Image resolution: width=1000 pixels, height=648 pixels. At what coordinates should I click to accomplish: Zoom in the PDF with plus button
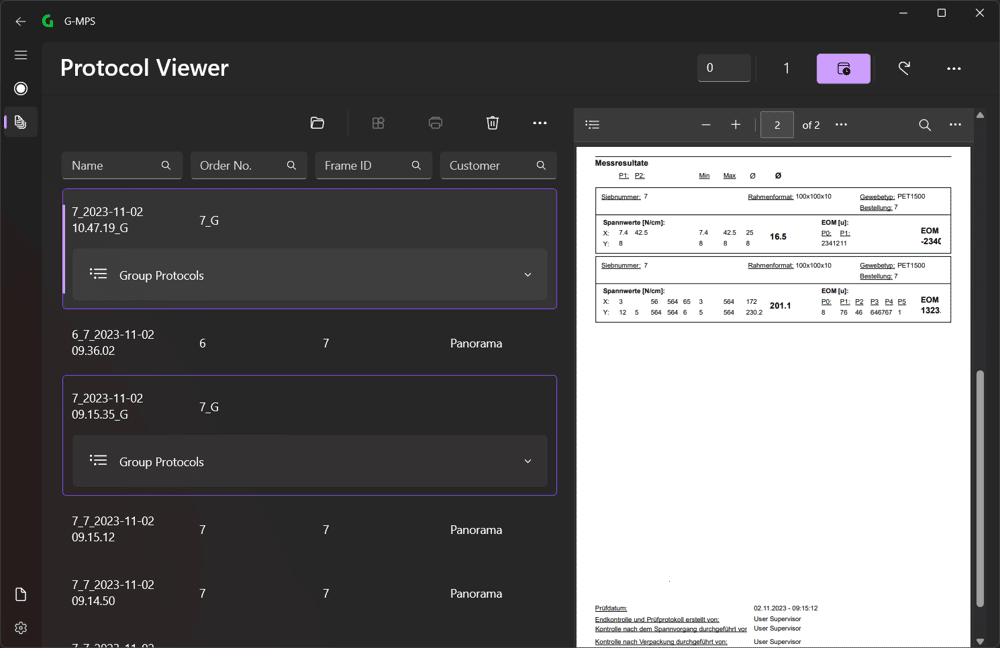pyautogui.click(x=735, y=125)
